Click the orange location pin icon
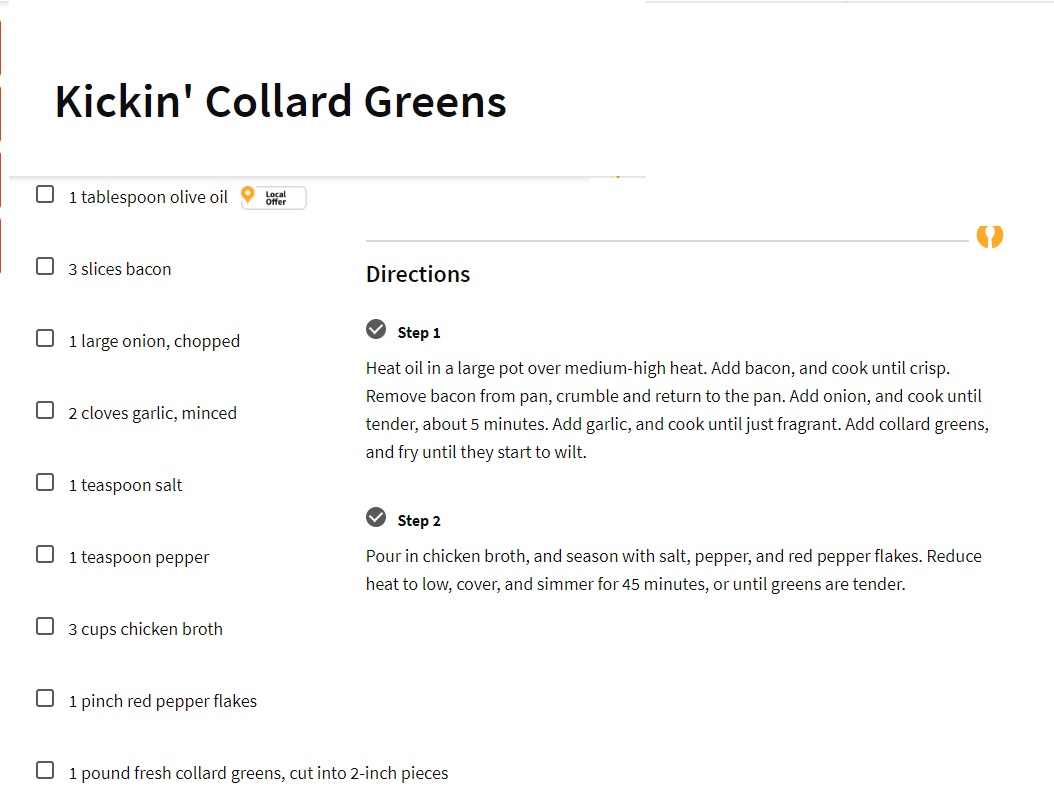1054x808 pixels. 247,195
